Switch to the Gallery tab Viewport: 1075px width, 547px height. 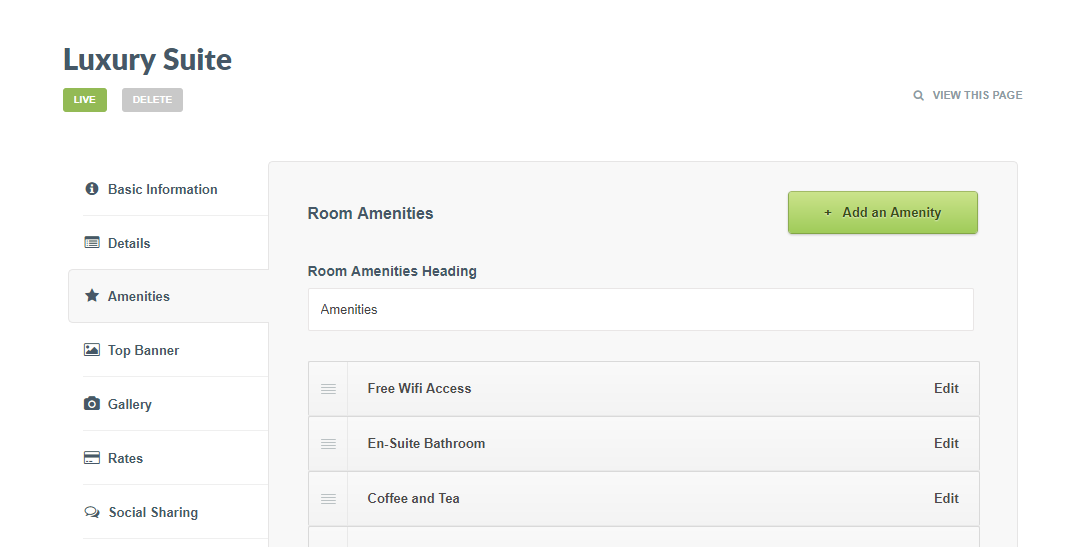pos(130,404)
